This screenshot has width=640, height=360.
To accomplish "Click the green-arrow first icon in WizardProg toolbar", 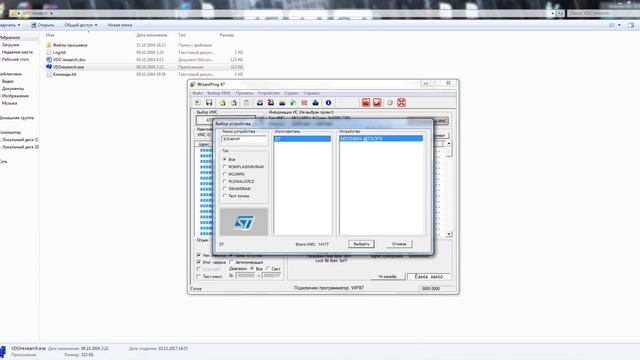I will [x=198, y=102].
